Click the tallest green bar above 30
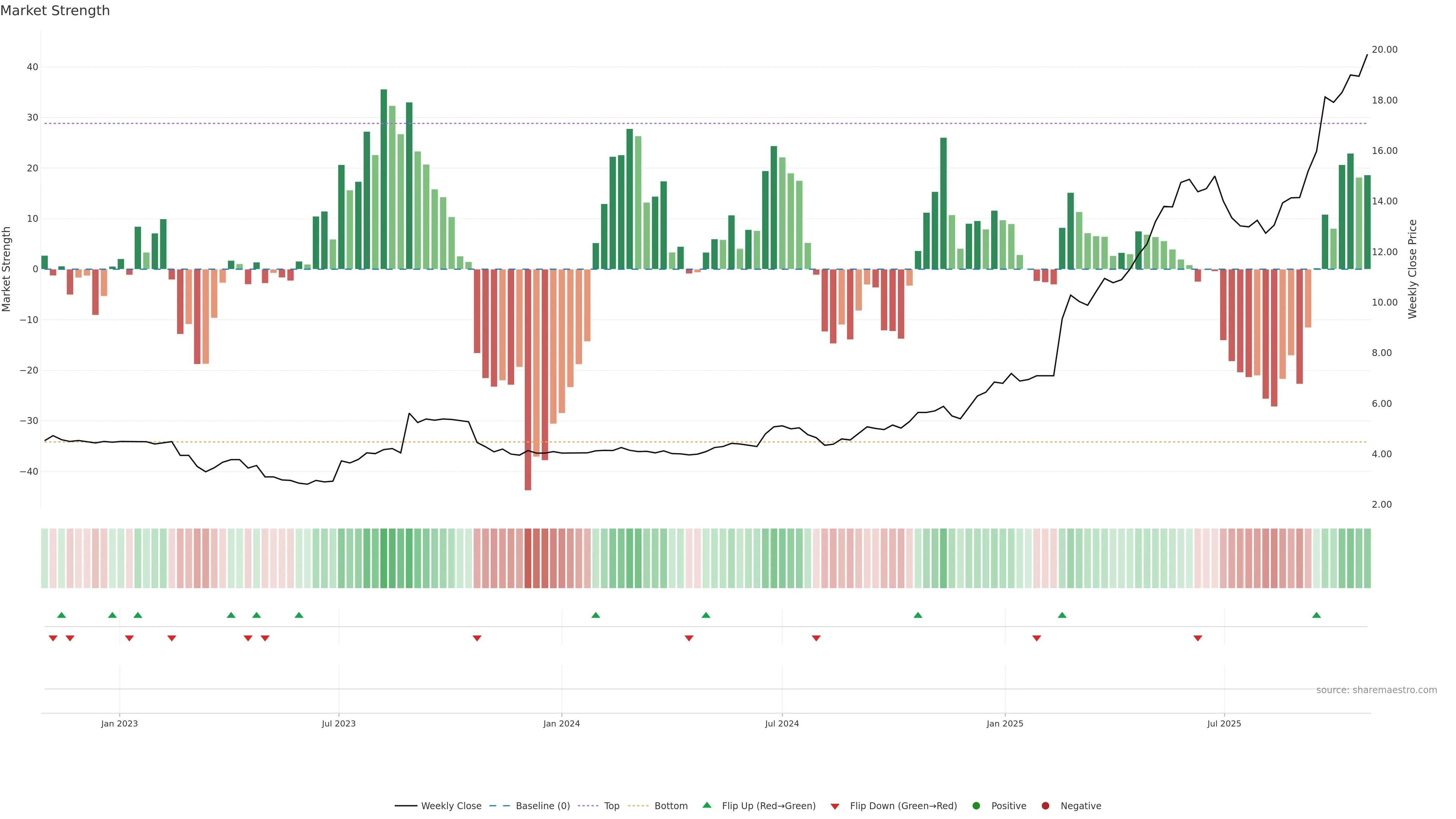The width and height of the screenshot is (1456, 819). (384, 179)
